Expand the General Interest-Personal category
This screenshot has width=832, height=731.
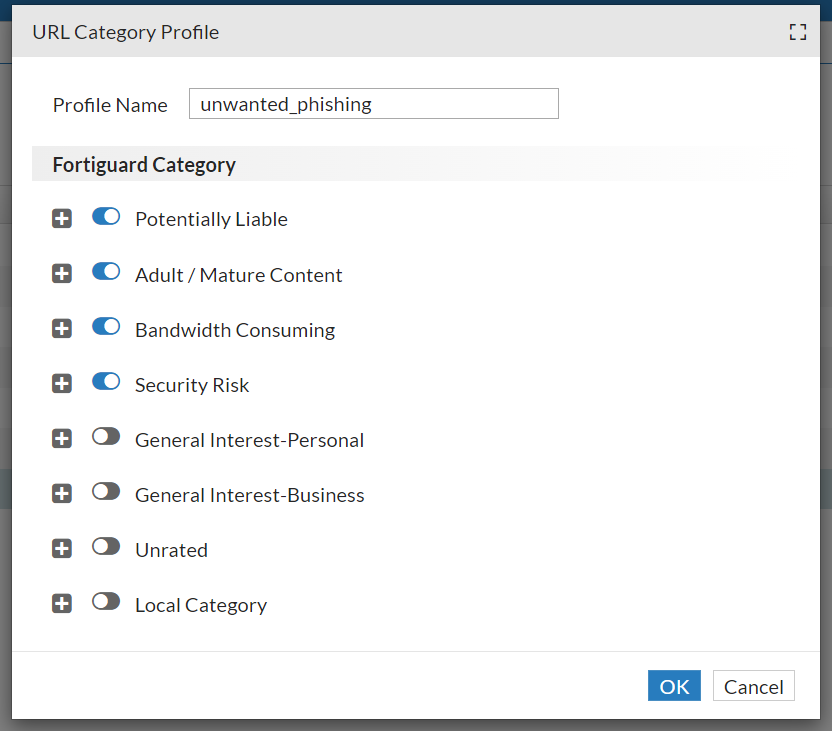[62, 439]
